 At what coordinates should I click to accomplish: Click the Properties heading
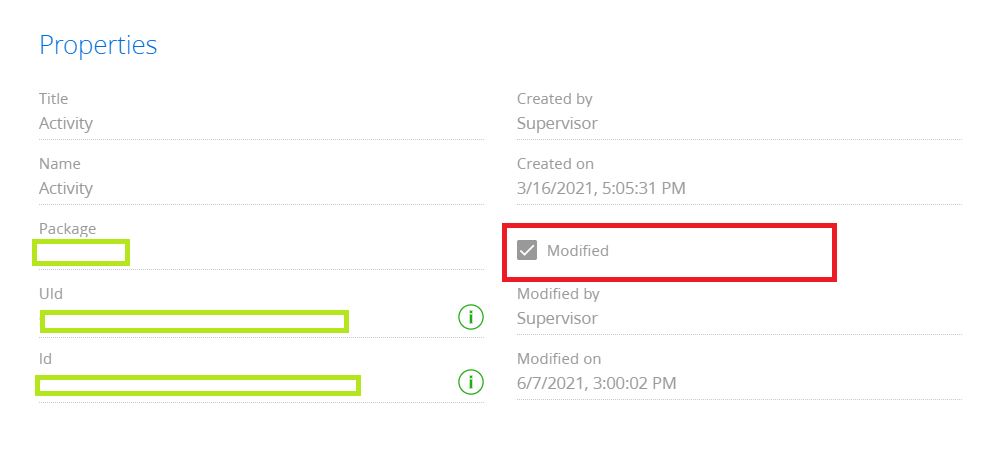tap(98, 46)
